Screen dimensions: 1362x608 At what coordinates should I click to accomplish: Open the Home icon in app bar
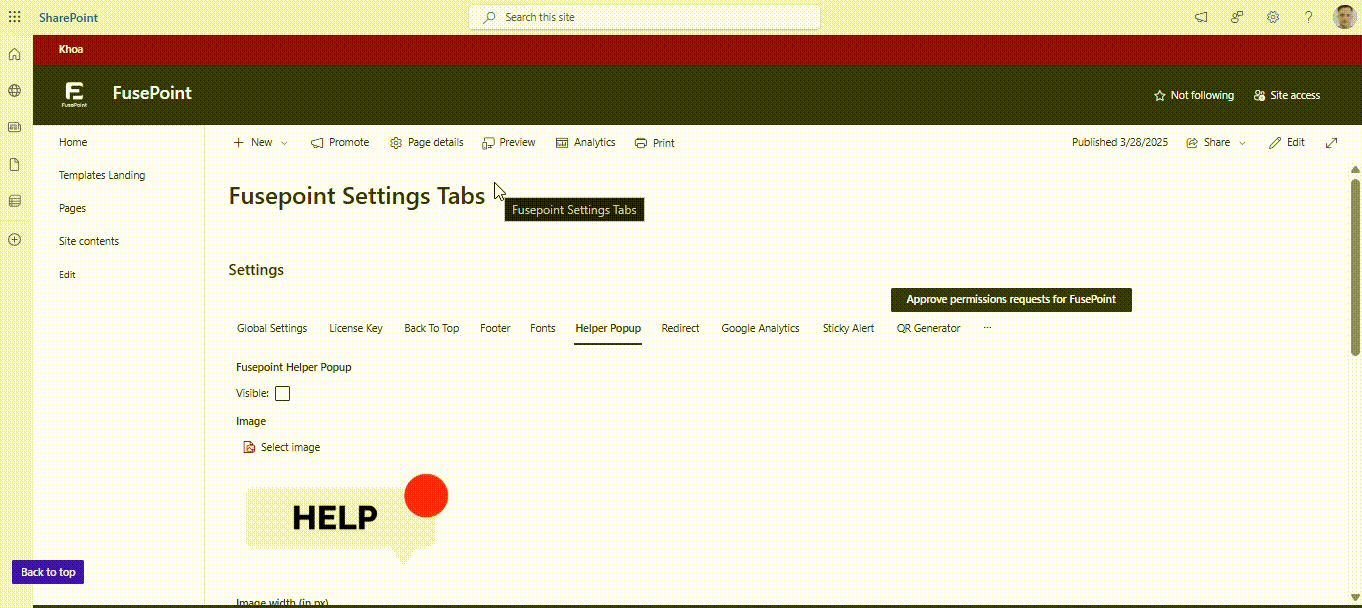14,54
